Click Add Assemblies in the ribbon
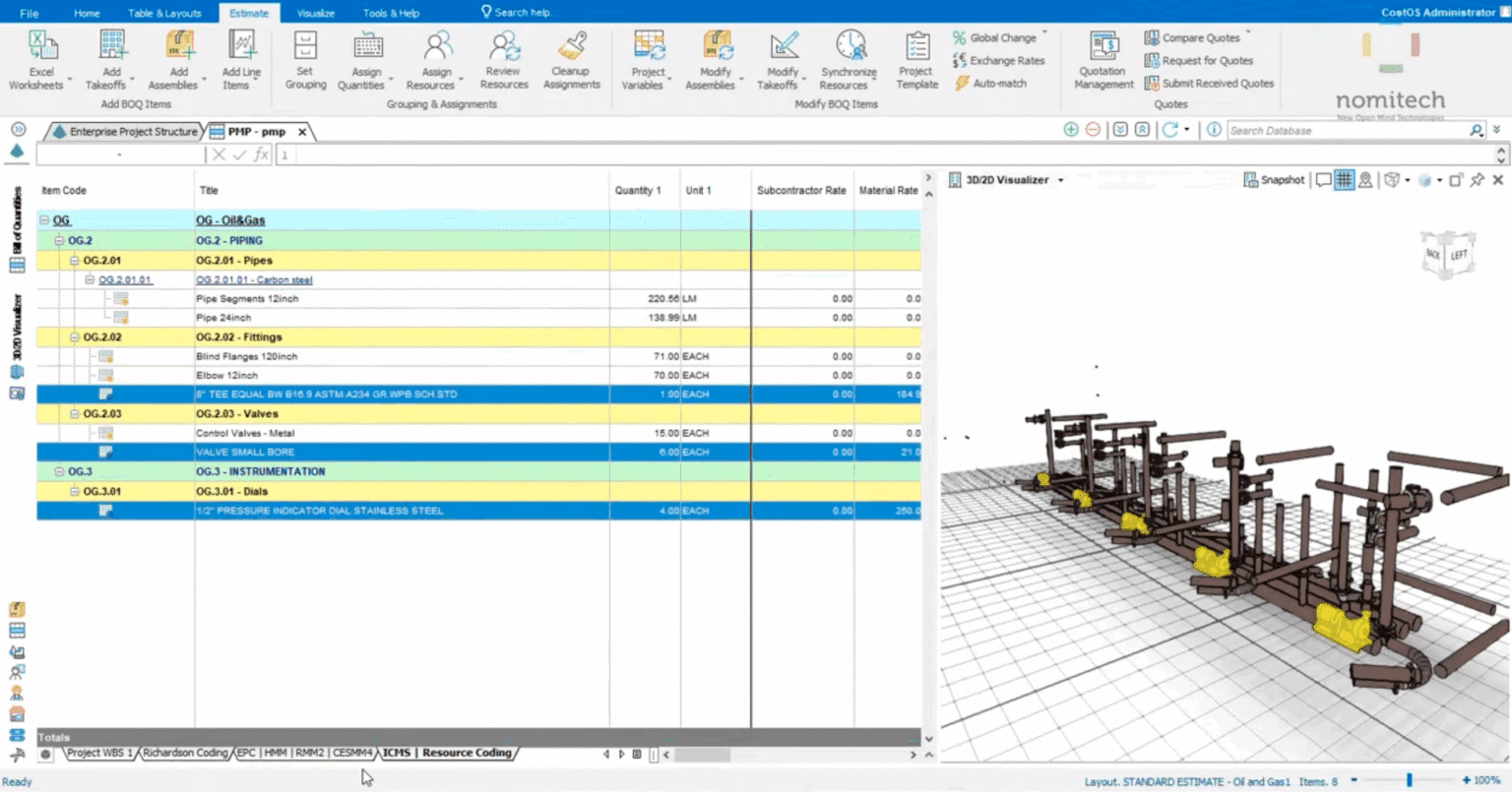 pyautogui.click(x=177, y=60)
